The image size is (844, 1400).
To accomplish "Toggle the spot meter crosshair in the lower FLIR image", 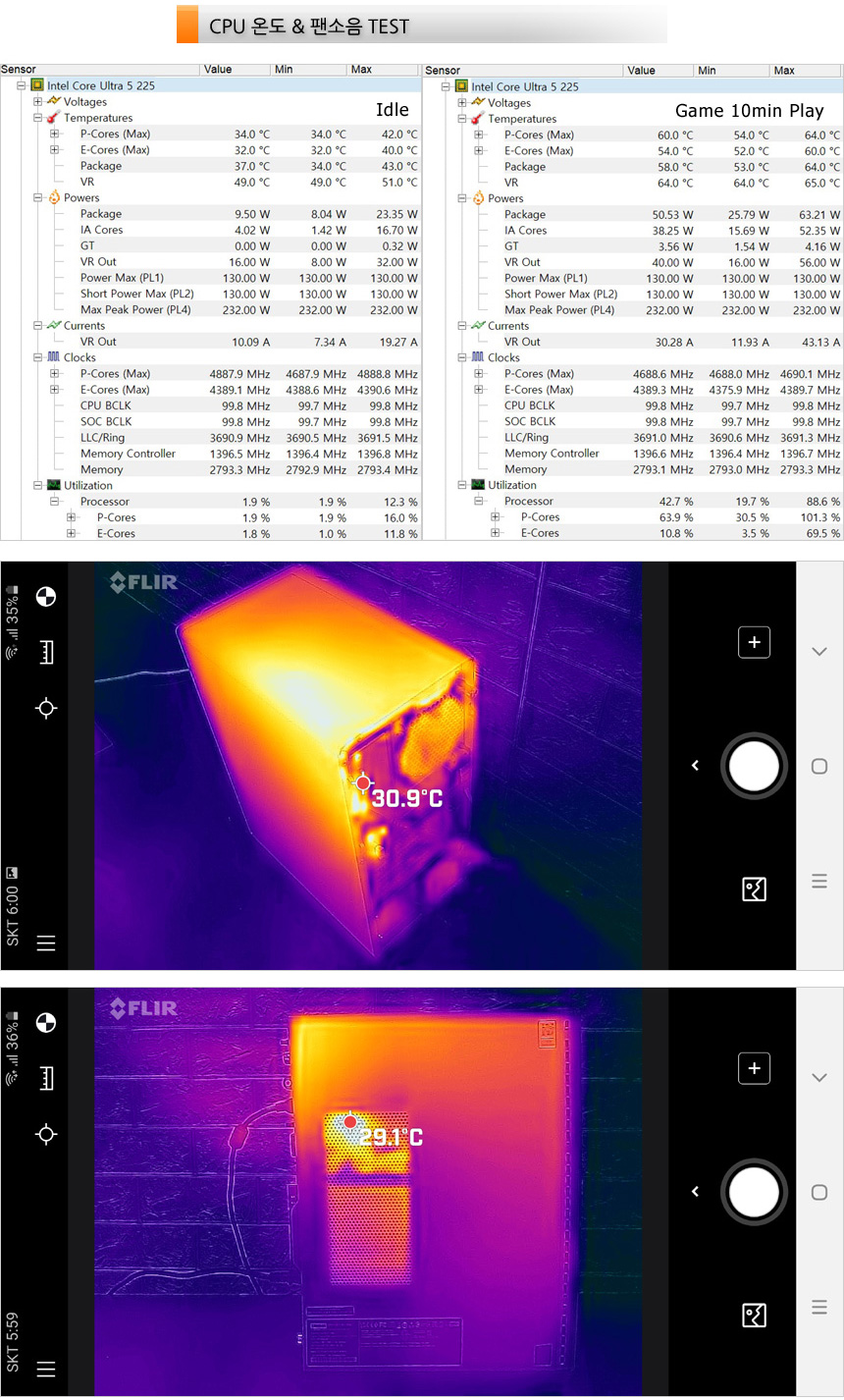I will (45, 1134).
